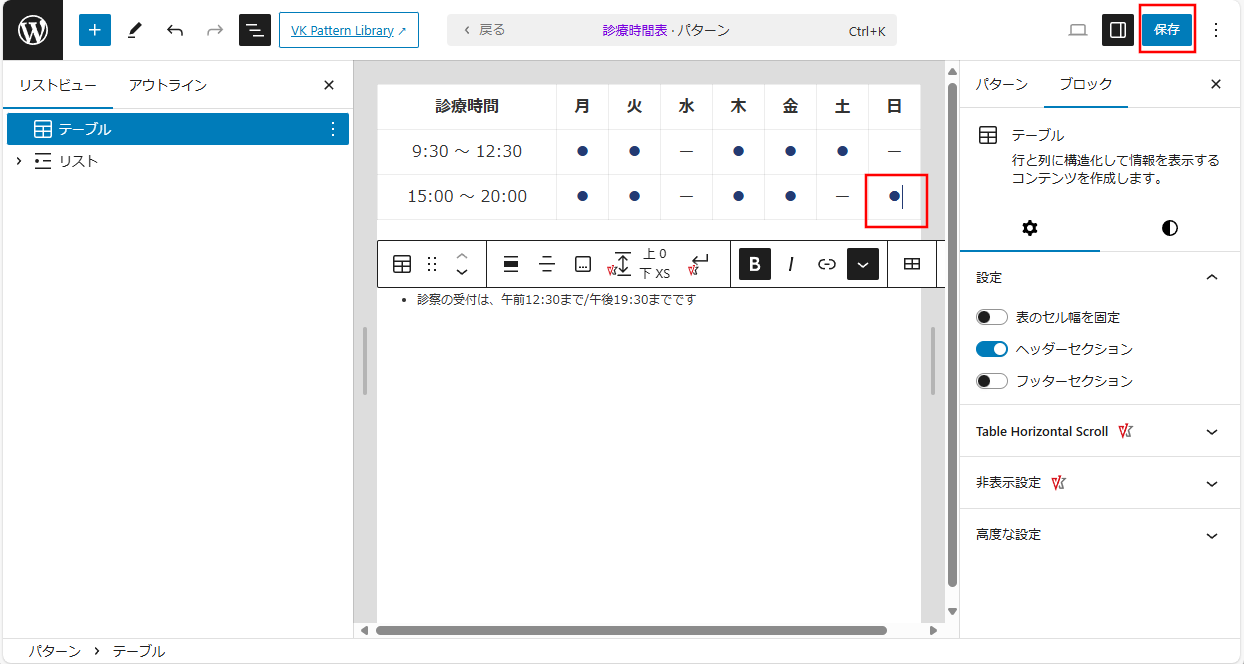Expand the 非表示設定 panel
Screen dimensions: 1244x664
tap(1212, 483)
